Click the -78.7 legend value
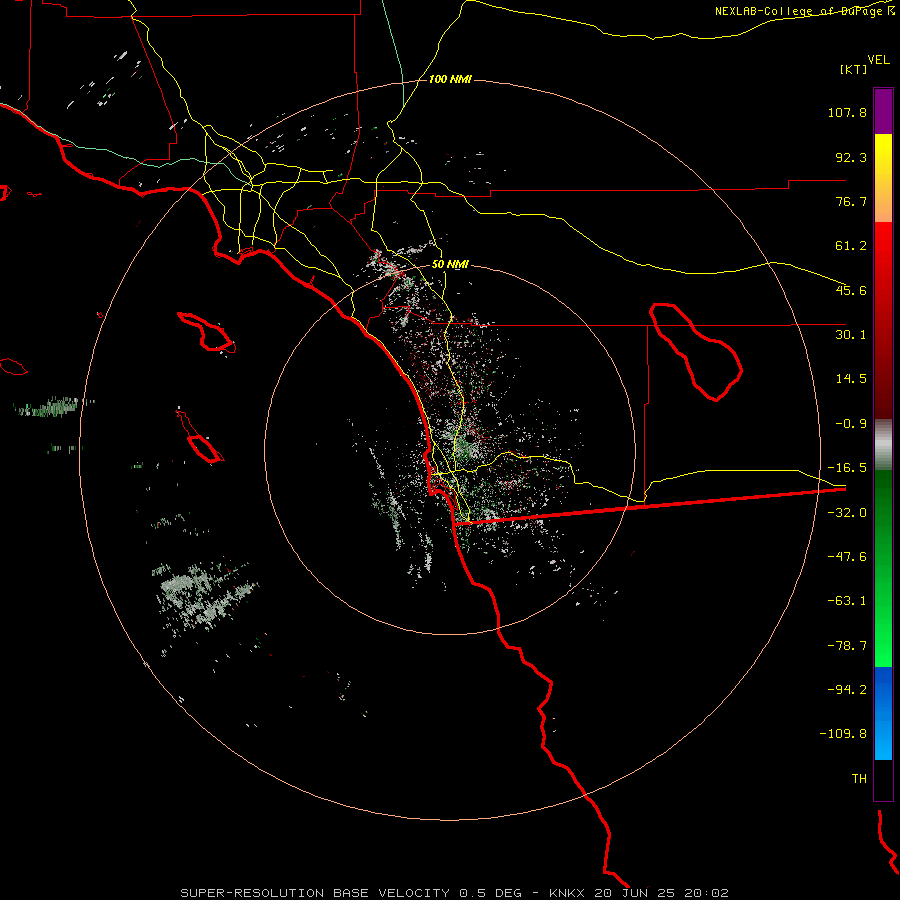The width and height of the screenshot is (900, 900). pyautogui.click(x=847, y=646)
